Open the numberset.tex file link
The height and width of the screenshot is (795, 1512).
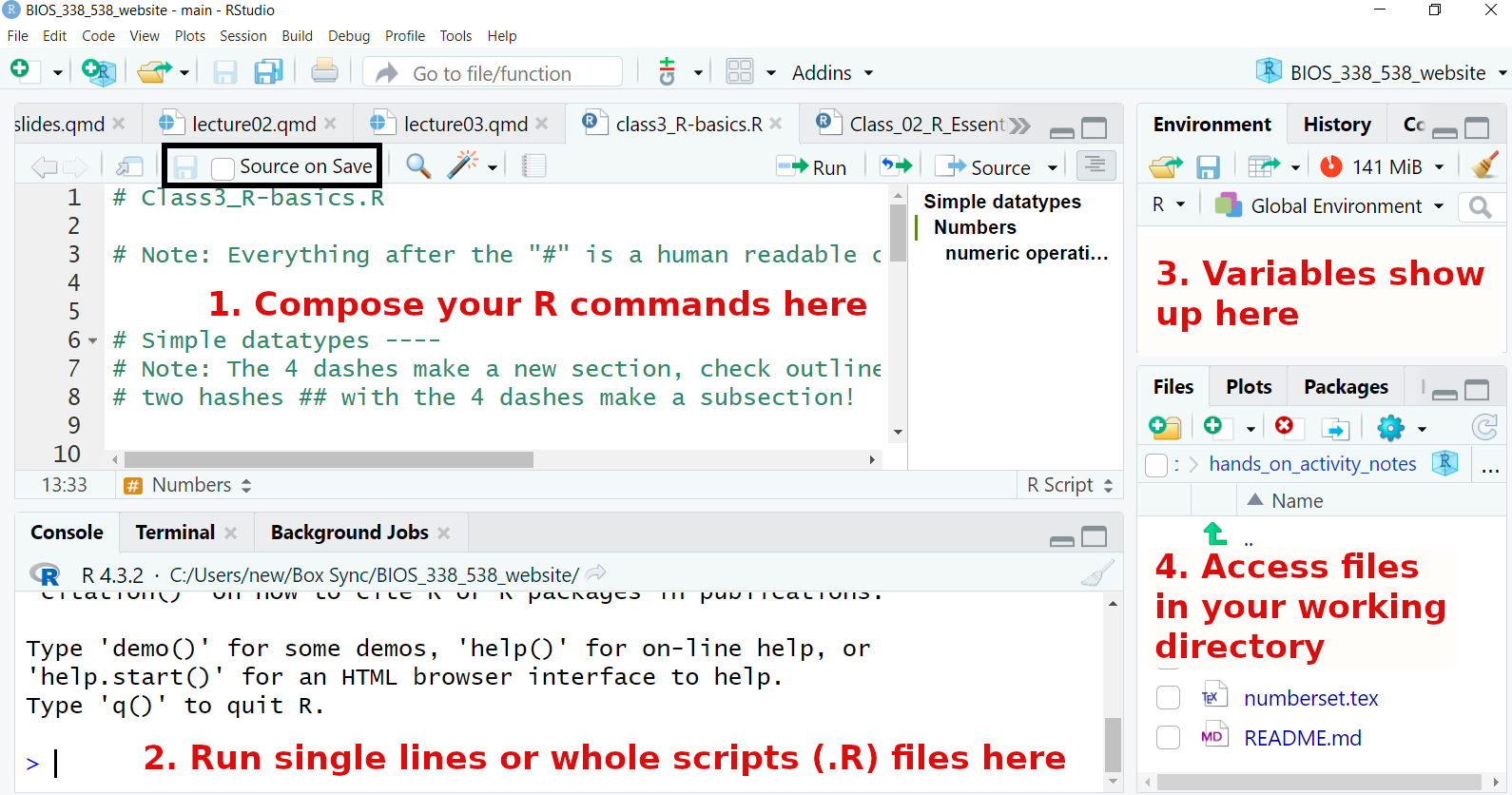pos(1310,698)
